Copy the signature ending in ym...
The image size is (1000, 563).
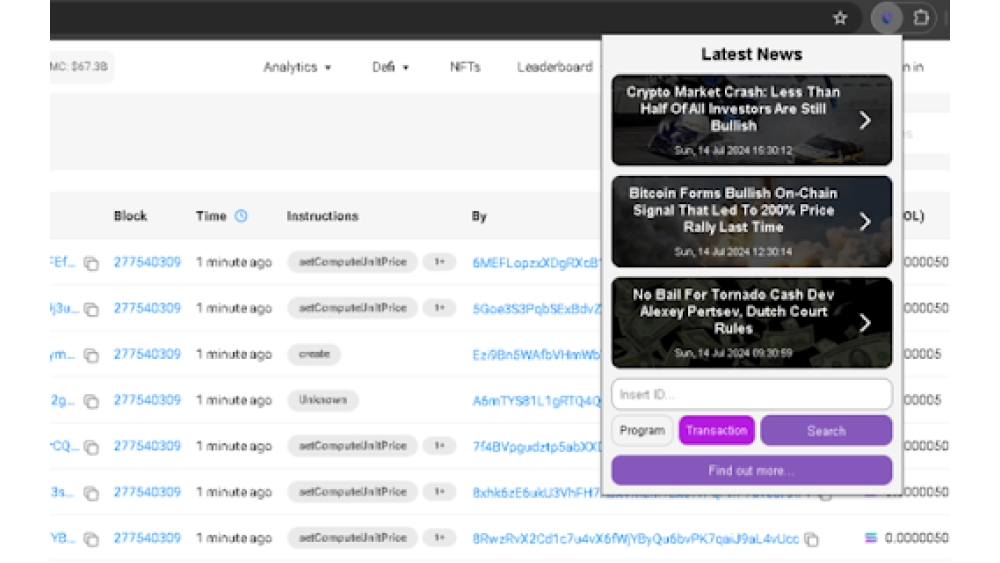coord(91,355)
